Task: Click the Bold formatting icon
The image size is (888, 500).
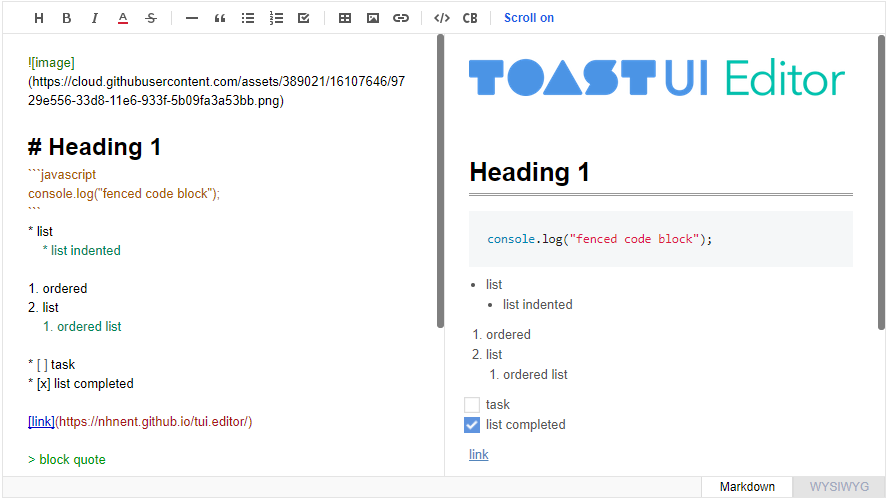Action: click(x=67, y=18)
